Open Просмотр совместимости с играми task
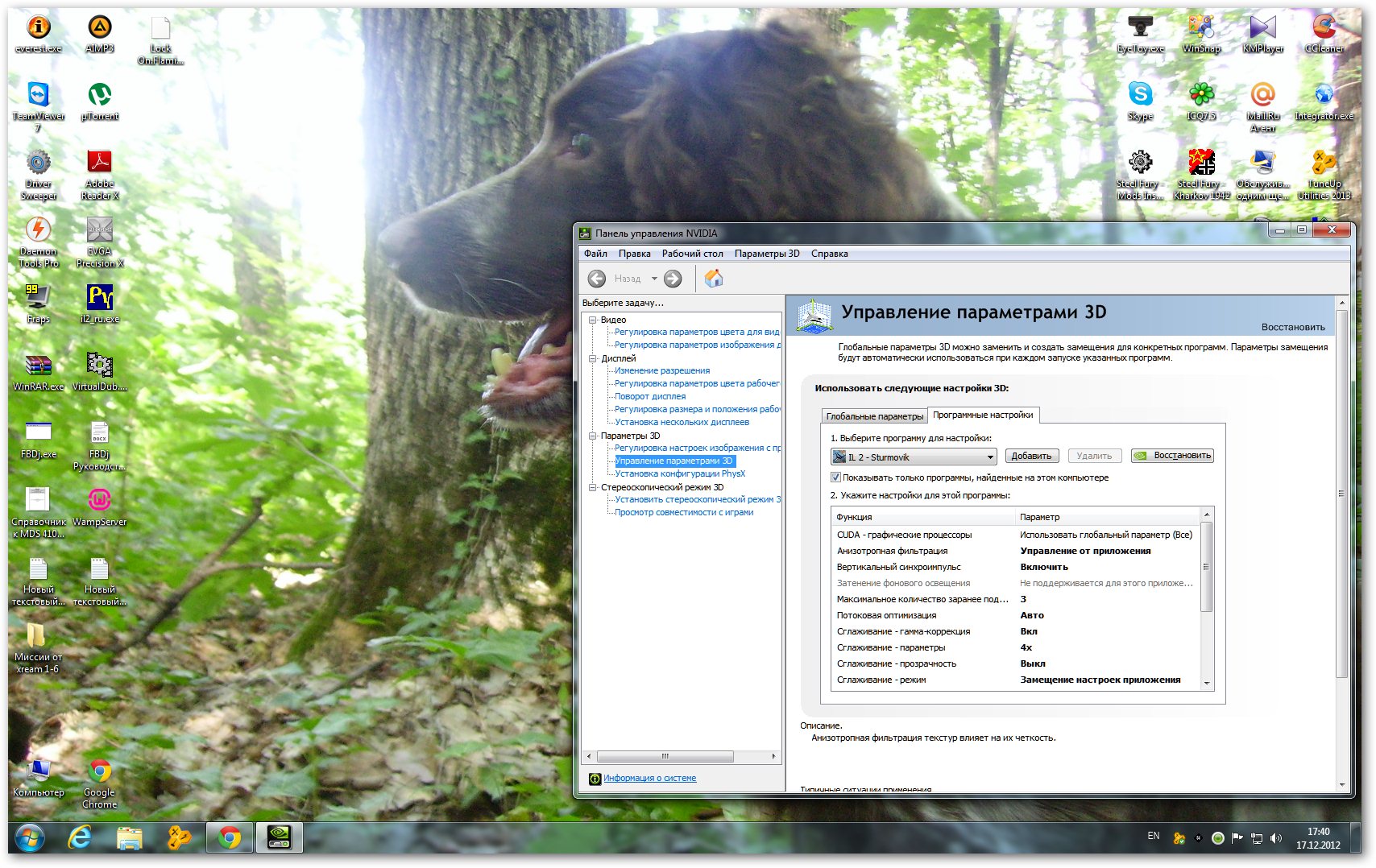This screenshot has width=1376, height=868. point(684,512)
